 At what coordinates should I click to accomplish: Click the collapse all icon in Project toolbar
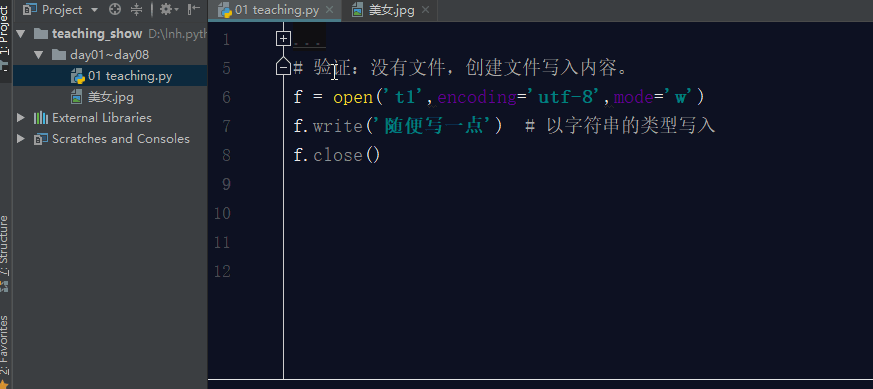point(136,9)
